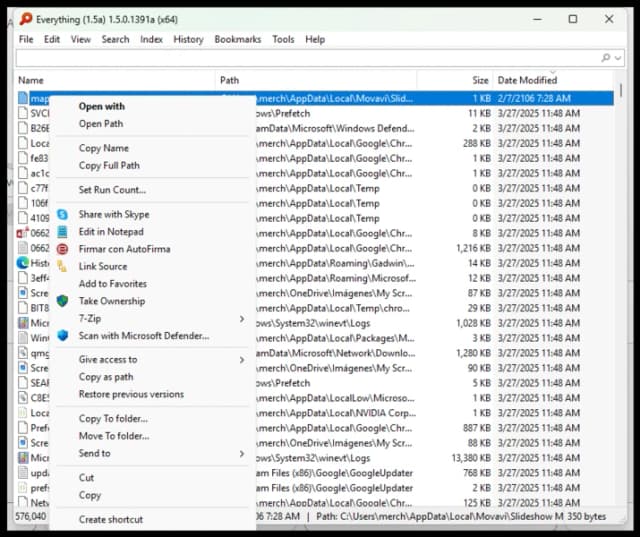Image resolution: width=640 pixels, height=537 pixels.
Task: Click the icon of the 'ac1c' file row
Action: point(23,173)
